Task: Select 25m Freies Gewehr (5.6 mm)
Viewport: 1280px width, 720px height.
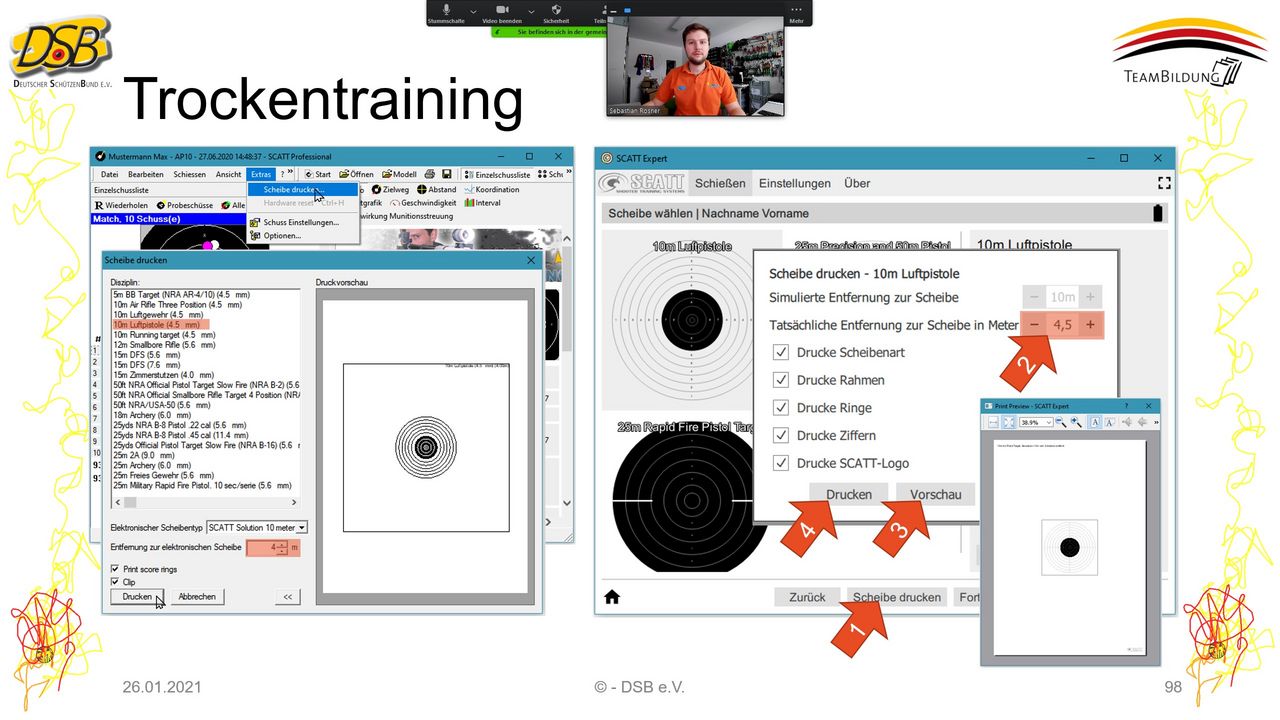Action: [159, 476]
